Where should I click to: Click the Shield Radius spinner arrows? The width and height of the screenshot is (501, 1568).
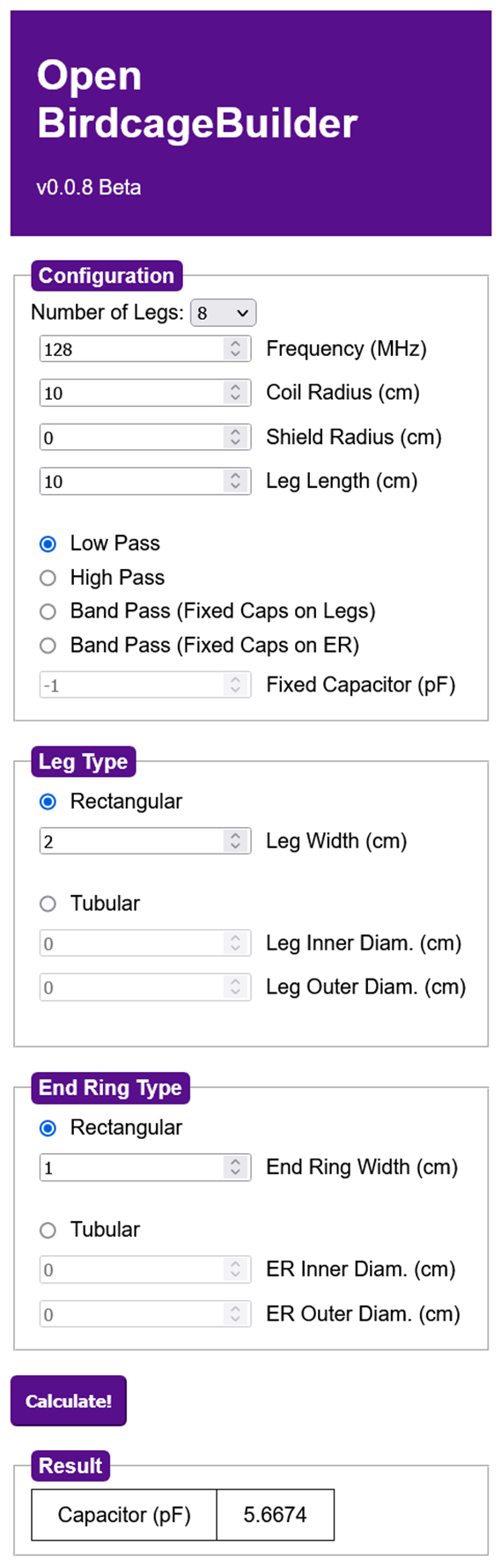pyautogui.click(x=235, y=437)
